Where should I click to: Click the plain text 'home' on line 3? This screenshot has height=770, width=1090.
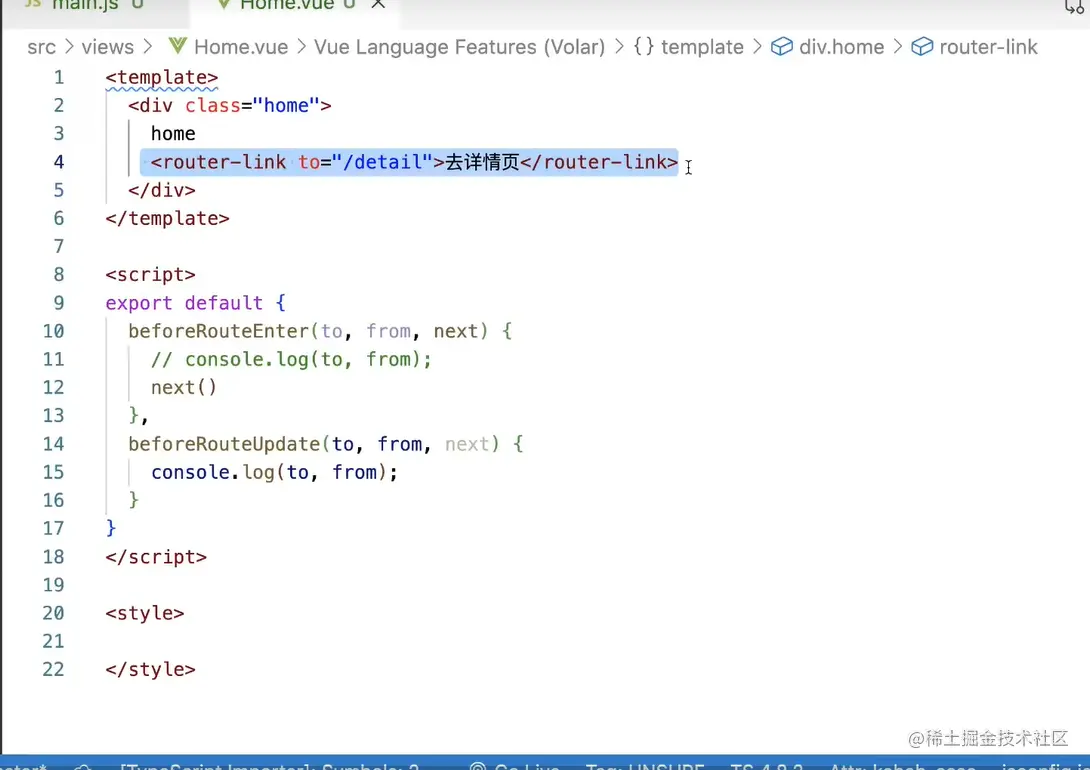173,133
